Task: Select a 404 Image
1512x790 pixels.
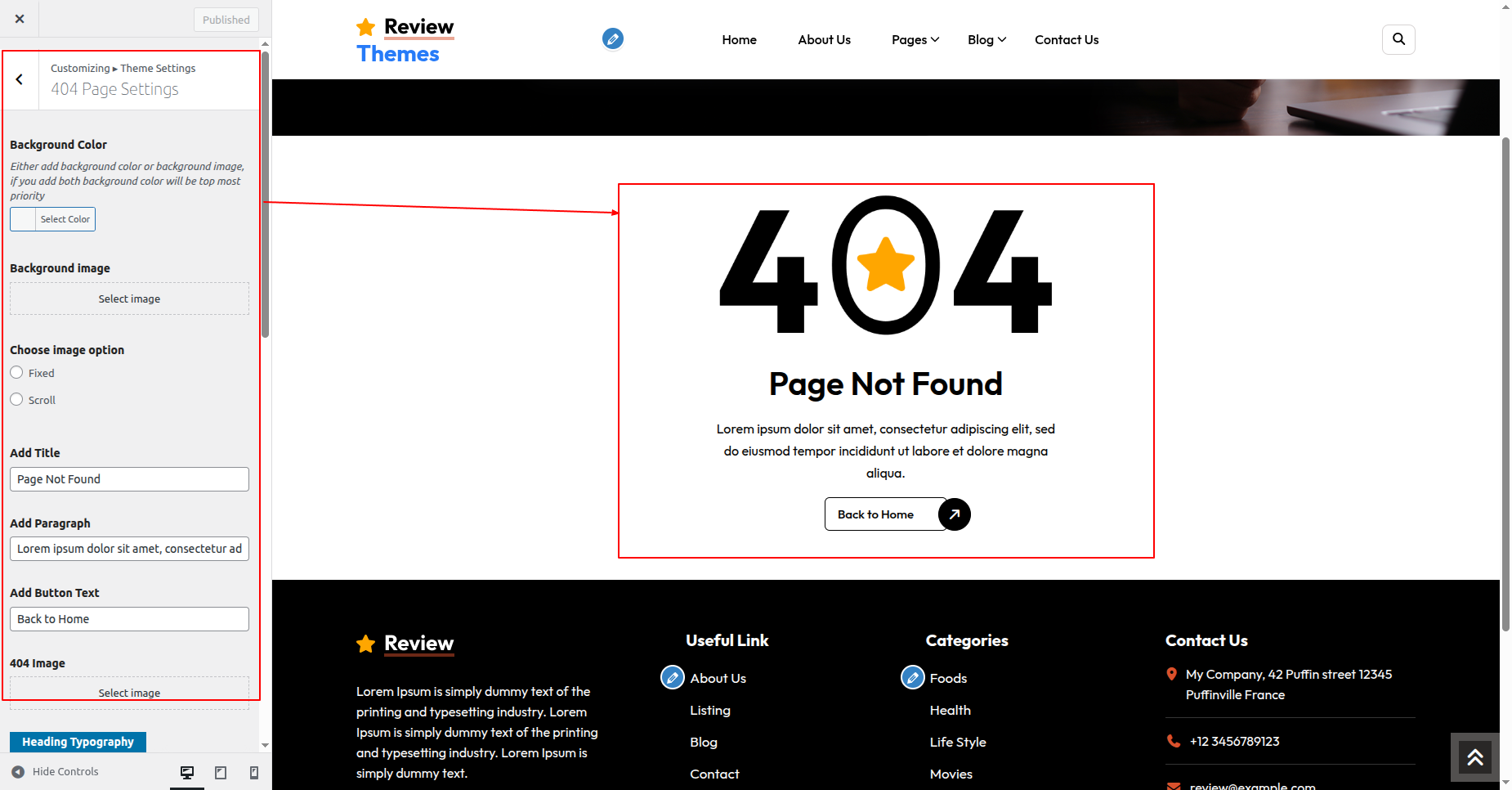Action: tap(129, 692)
